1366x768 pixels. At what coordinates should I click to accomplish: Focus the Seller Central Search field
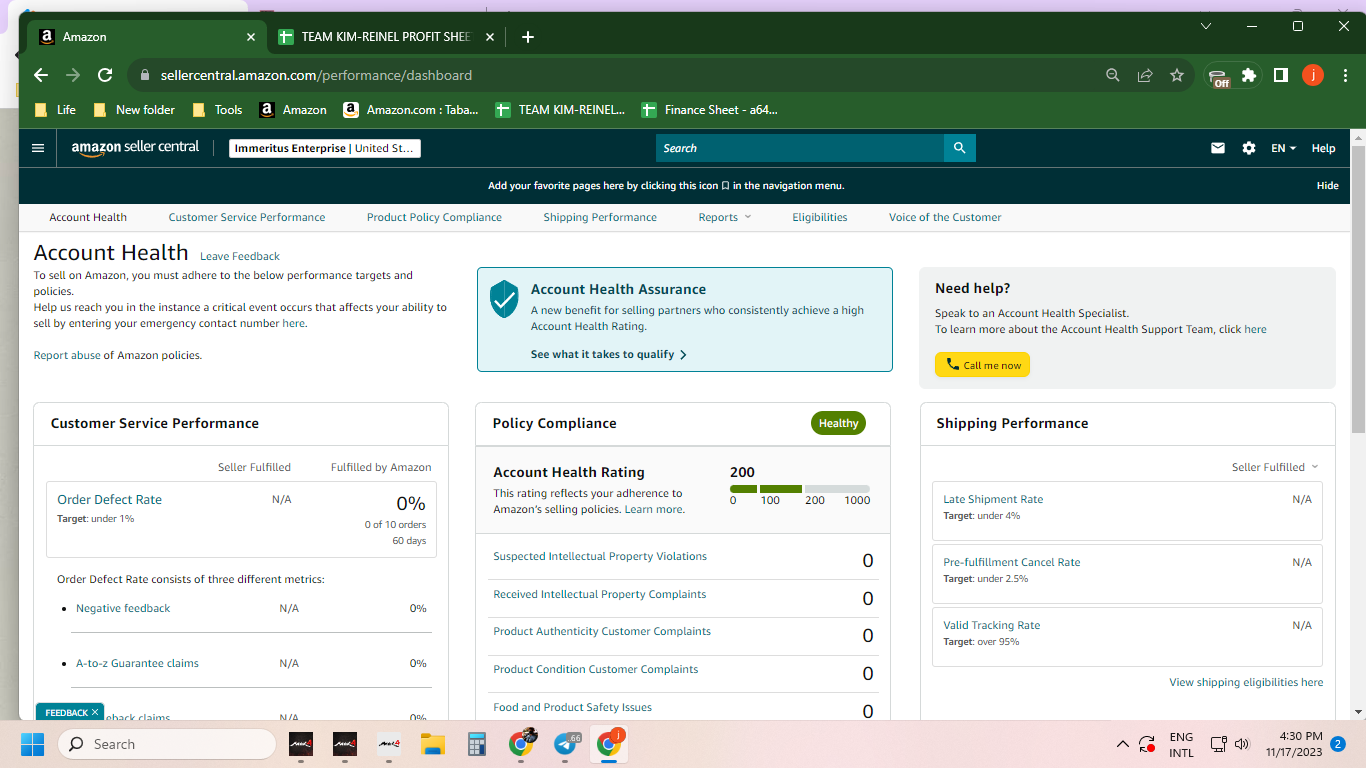point(800,148)
